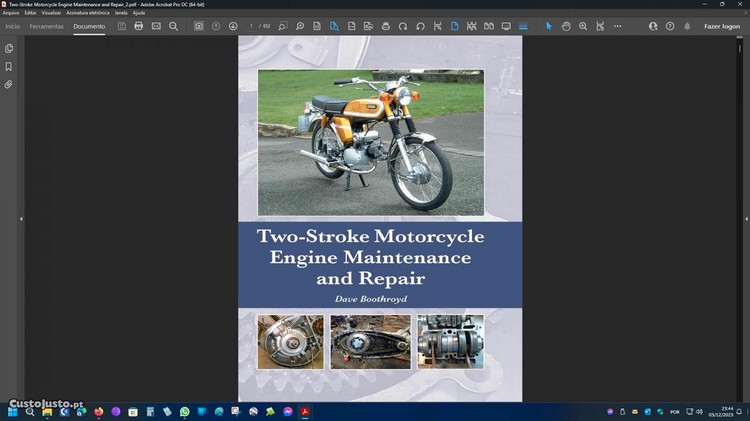Screen dimensions: 750x421
Task: Select the Hand pan tool
Action: point(566,26)
